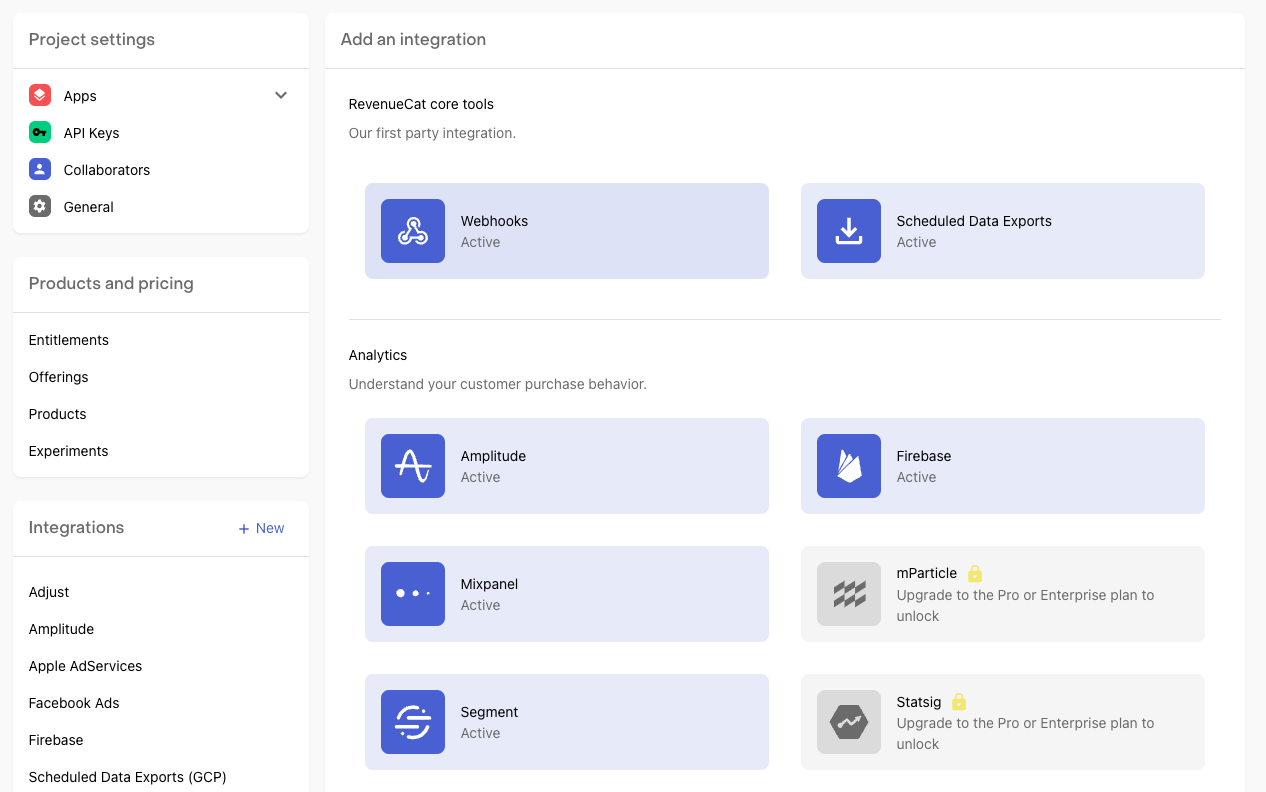Click the Webhooks integration icon
The height and width of the screenshot is (792, 1266).
click(413, 231)
